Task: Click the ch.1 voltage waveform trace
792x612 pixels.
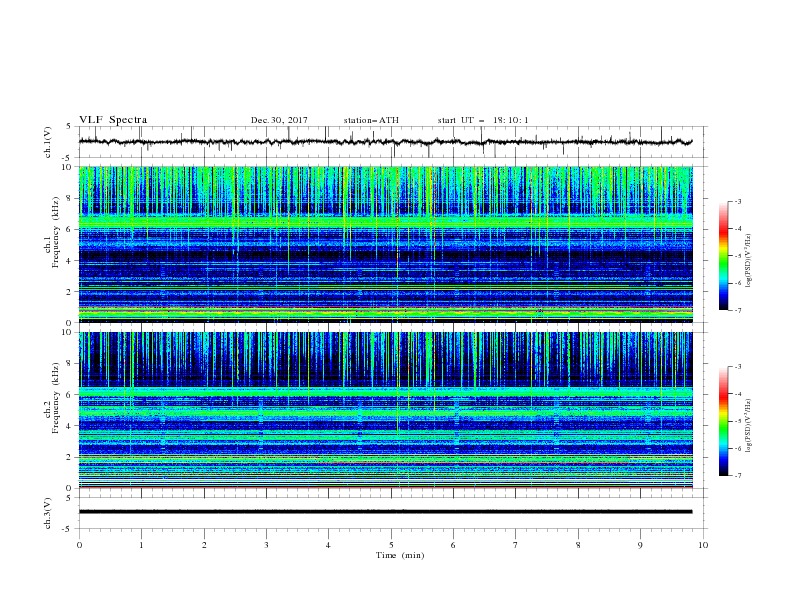Action: [x=385, y=142]
